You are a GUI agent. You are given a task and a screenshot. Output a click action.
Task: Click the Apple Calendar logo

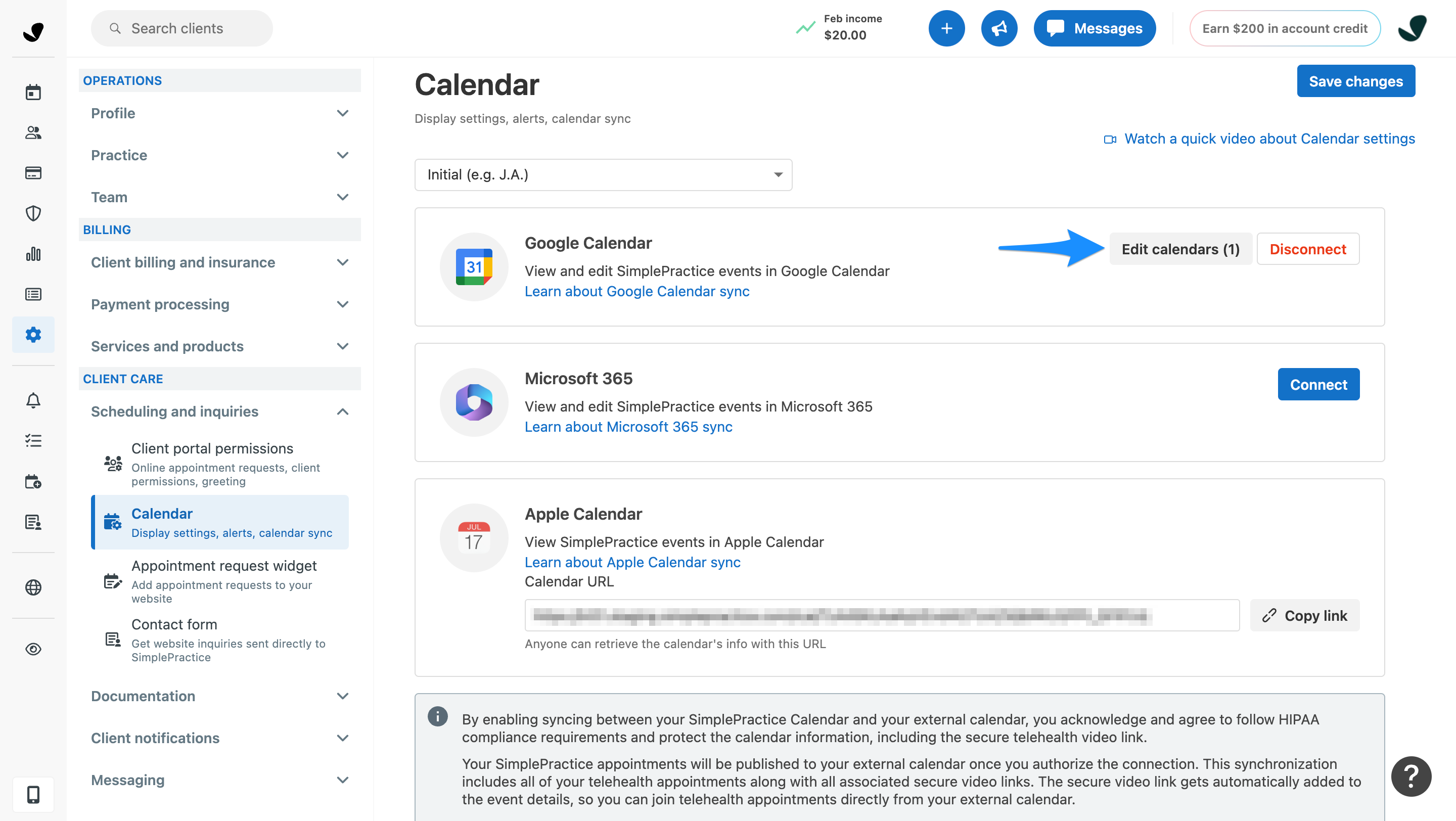click(474, 538)
